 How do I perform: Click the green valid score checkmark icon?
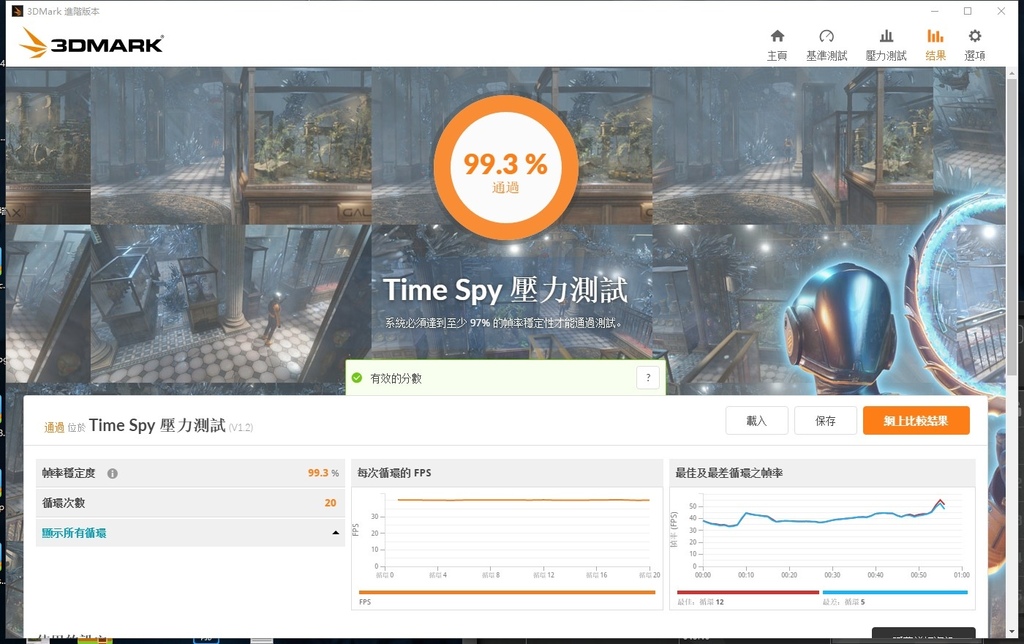tap(357, 378)
